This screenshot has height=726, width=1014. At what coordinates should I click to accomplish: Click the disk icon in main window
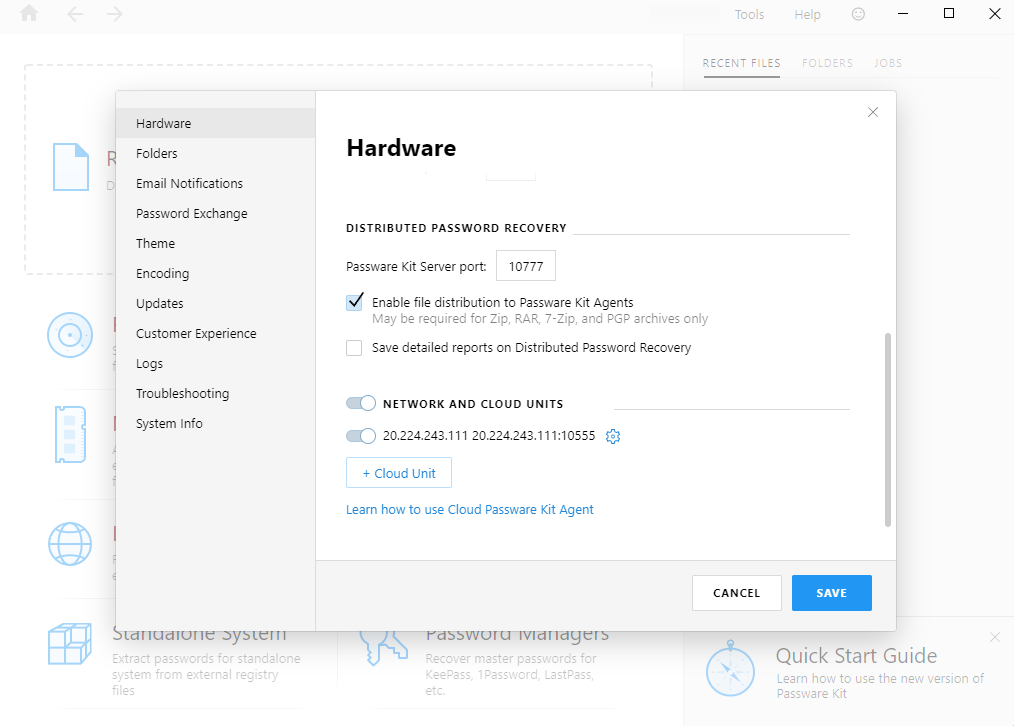tap(70, 335)
